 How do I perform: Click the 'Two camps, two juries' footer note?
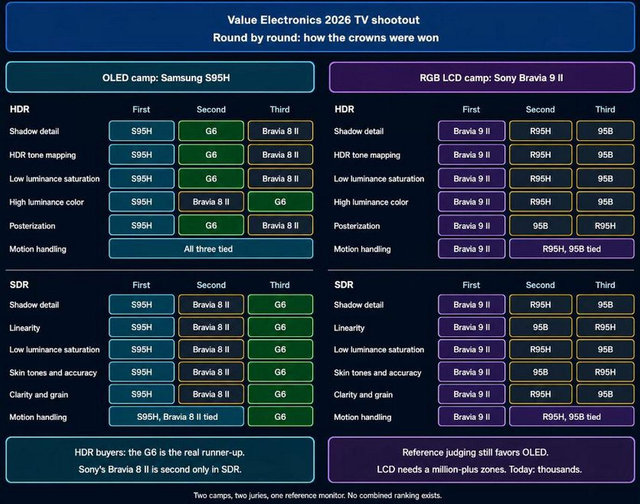[318, 495]
